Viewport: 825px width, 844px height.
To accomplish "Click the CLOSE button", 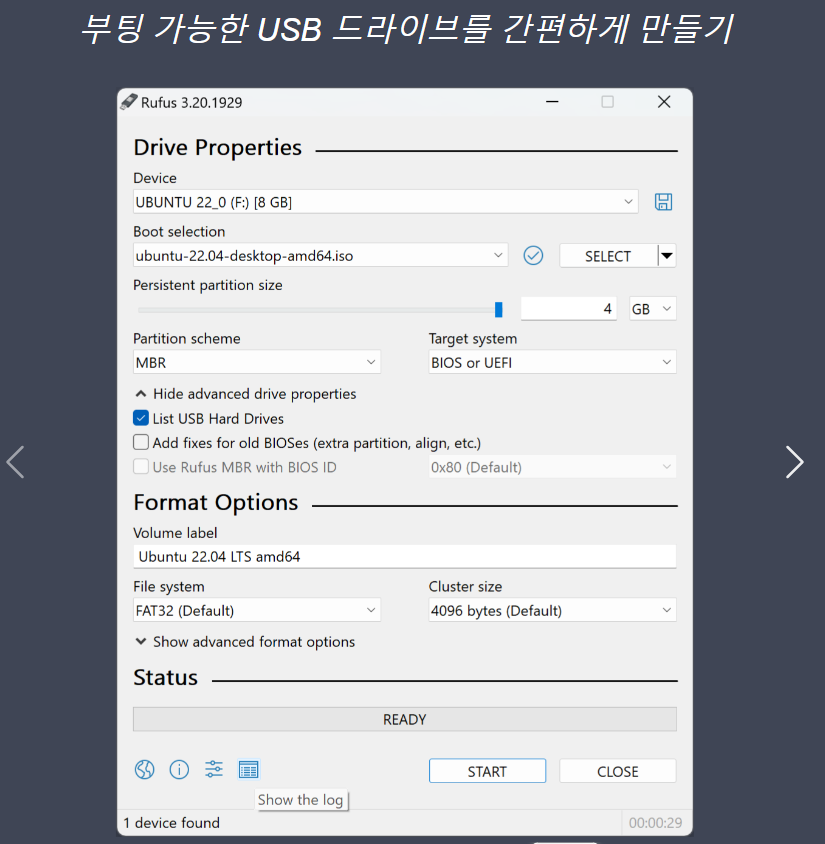I will click(617, 771).
